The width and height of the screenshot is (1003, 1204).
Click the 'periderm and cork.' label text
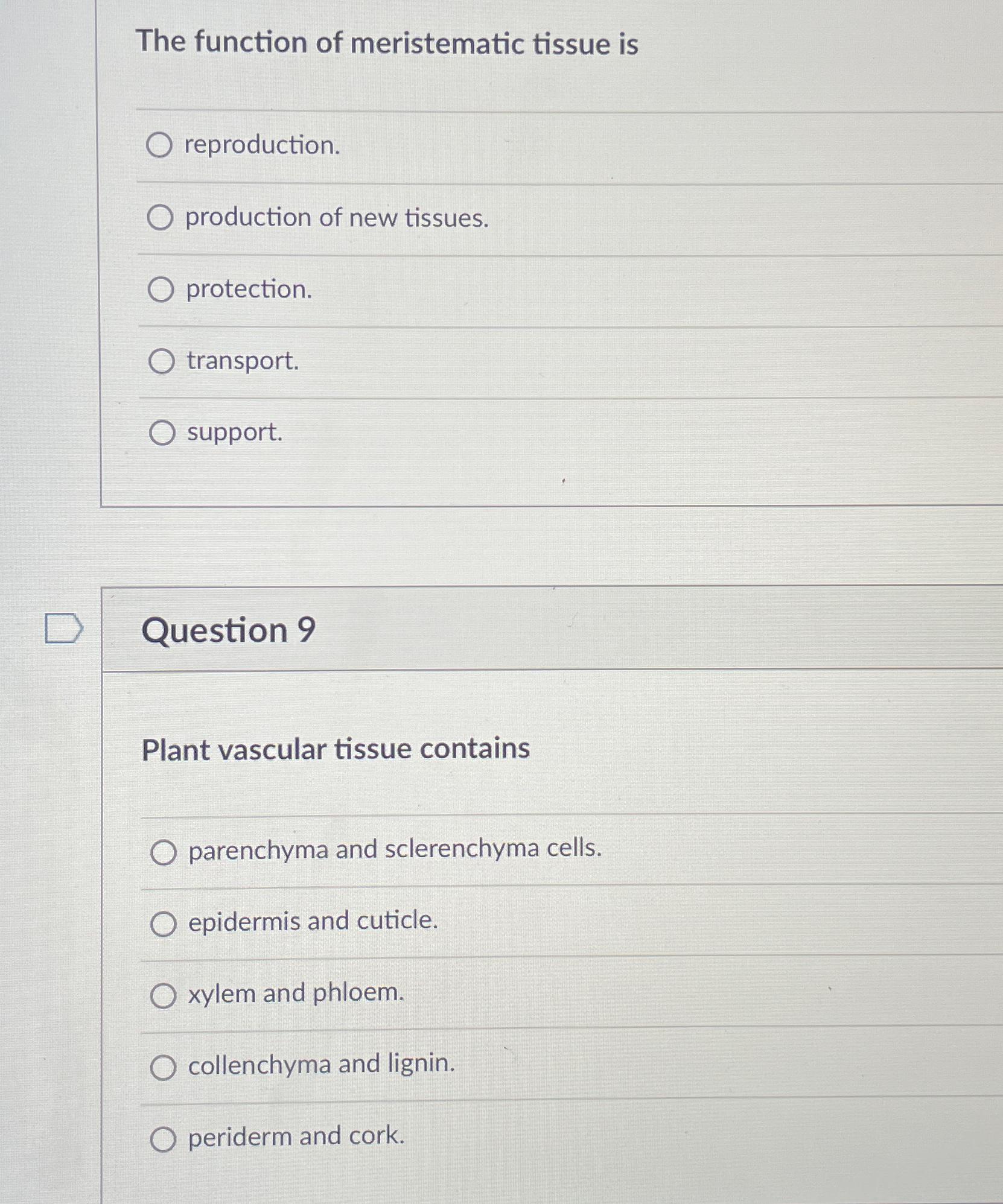tap(296, 1136)
